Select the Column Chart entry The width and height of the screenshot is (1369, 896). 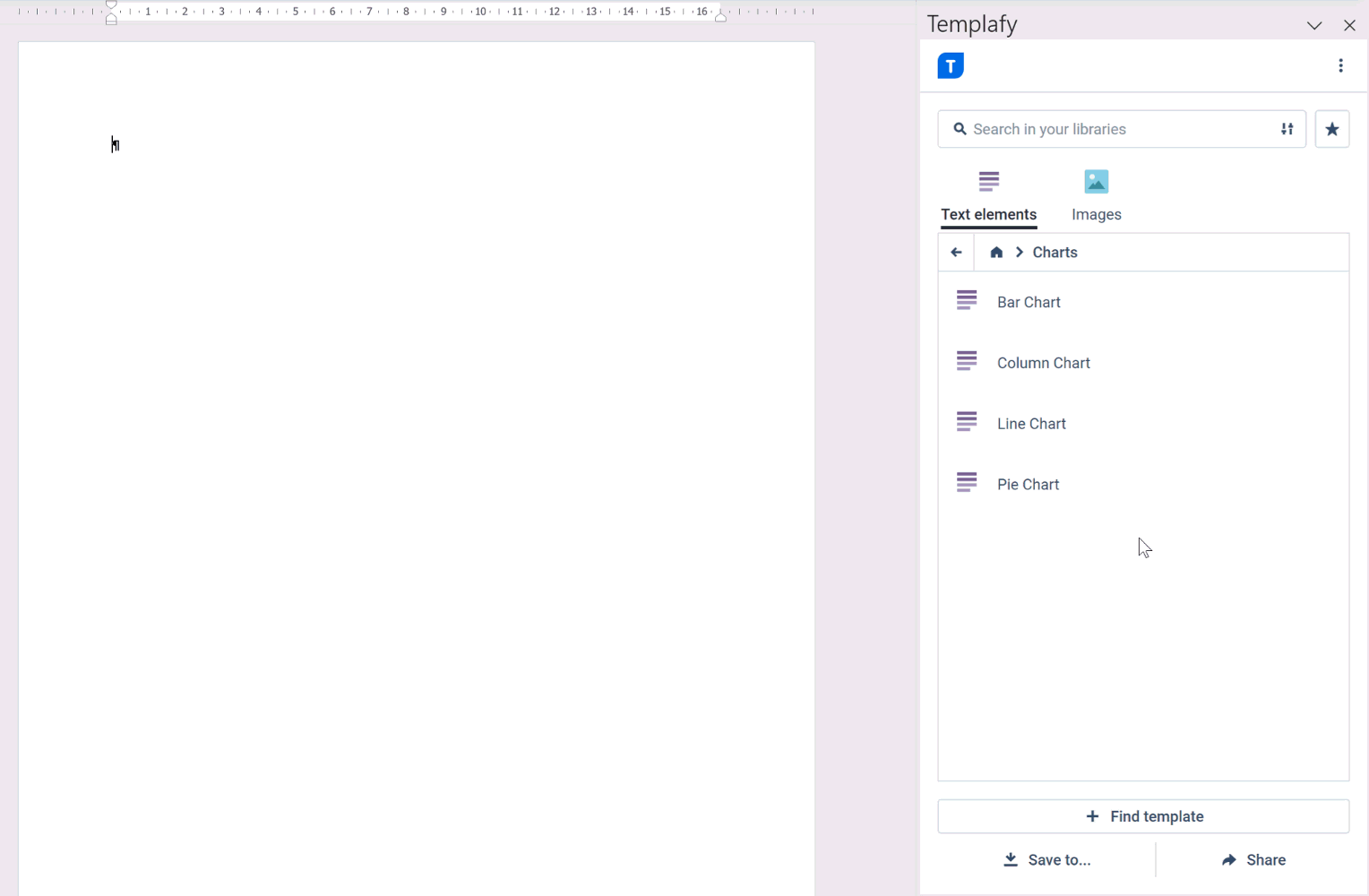1043,362
